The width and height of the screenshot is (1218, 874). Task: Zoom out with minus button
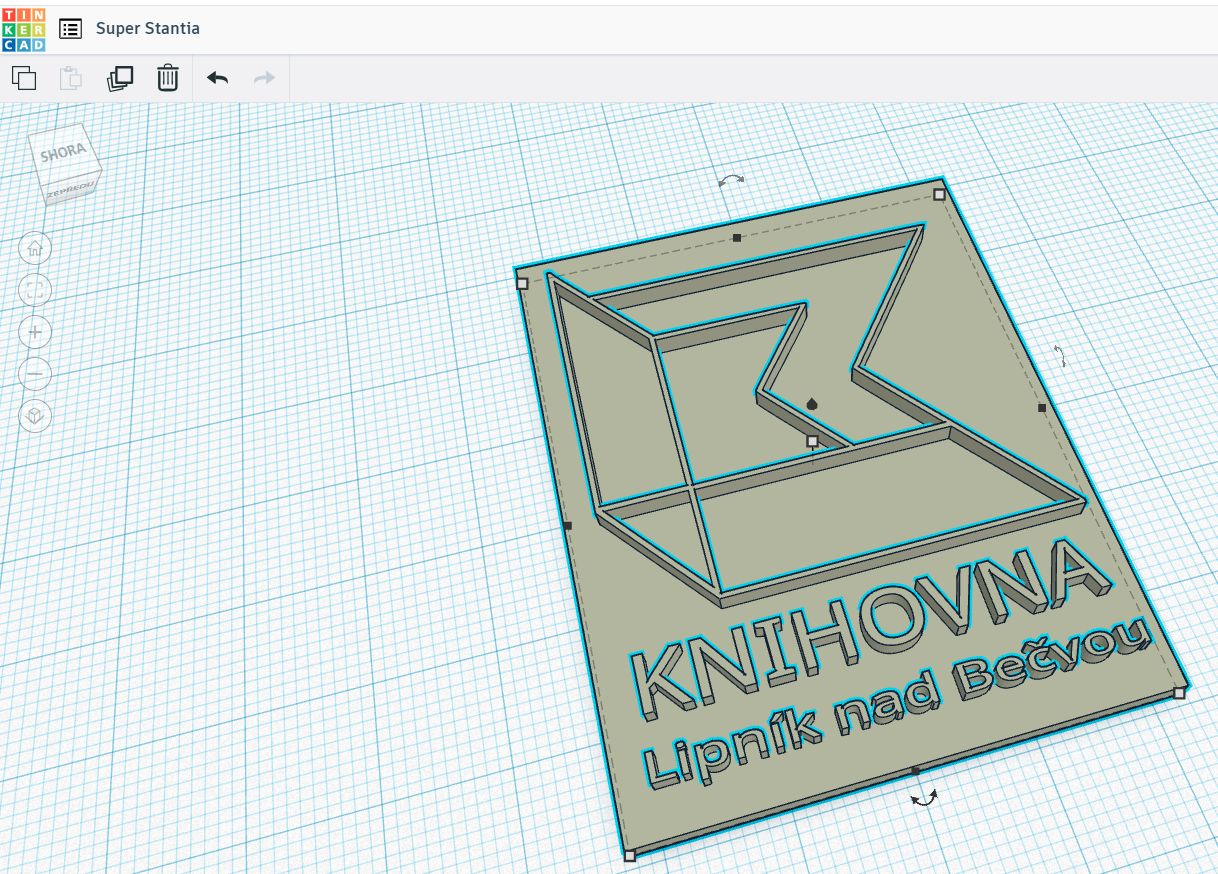35,374
